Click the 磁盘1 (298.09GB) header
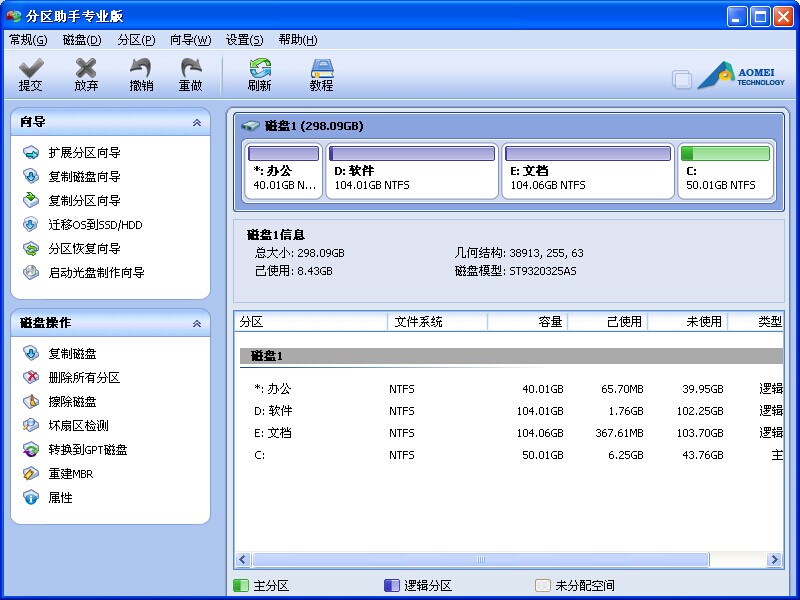This screenshot has width=800, height=600. tap(314, 126)
